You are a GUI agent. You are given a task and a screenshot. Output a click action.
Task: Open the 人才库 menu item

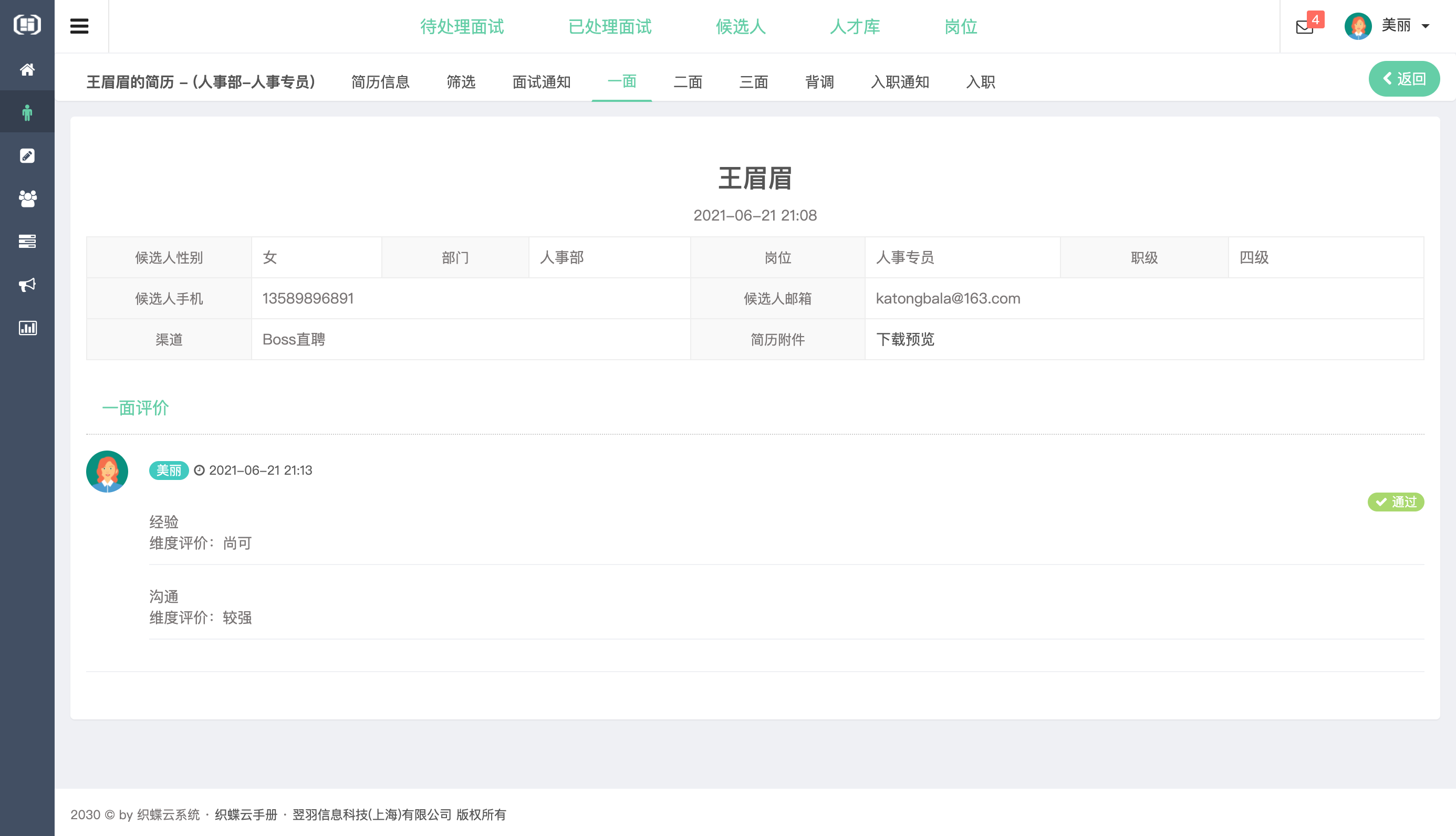tap(855, 26)
